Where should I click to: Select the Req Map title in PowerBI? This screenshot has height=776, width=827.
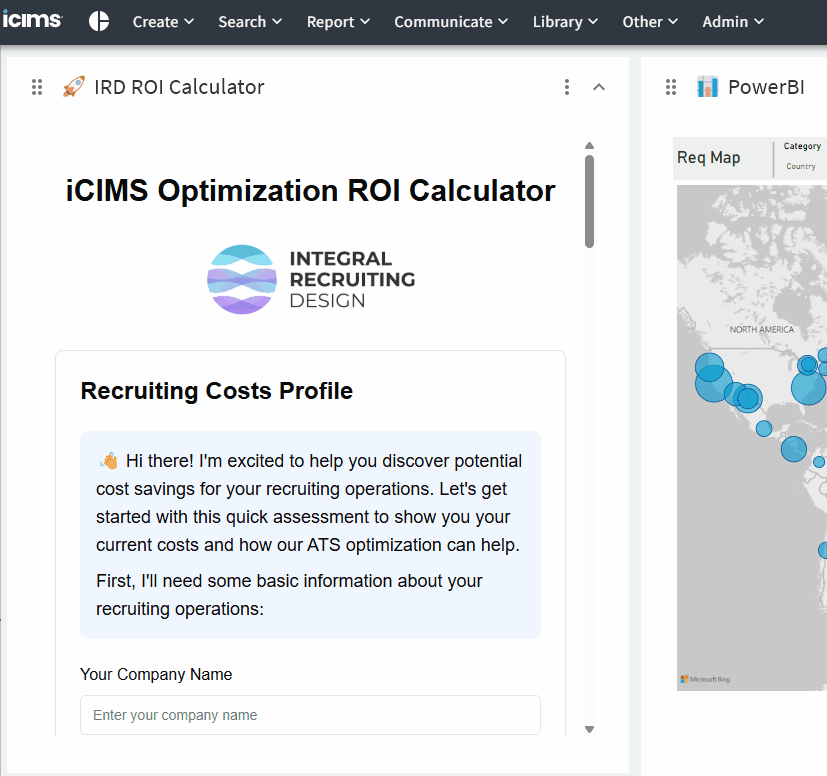708,157
